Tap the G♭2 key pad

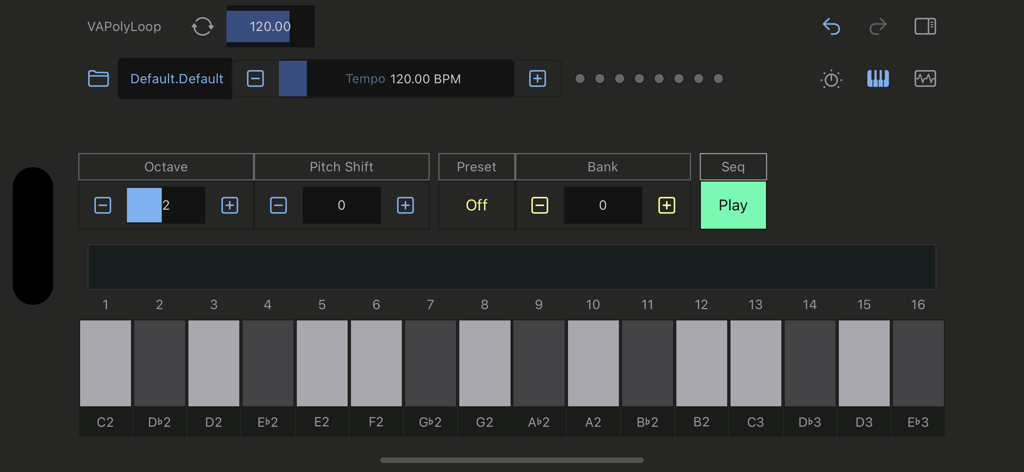click(430, 364)
